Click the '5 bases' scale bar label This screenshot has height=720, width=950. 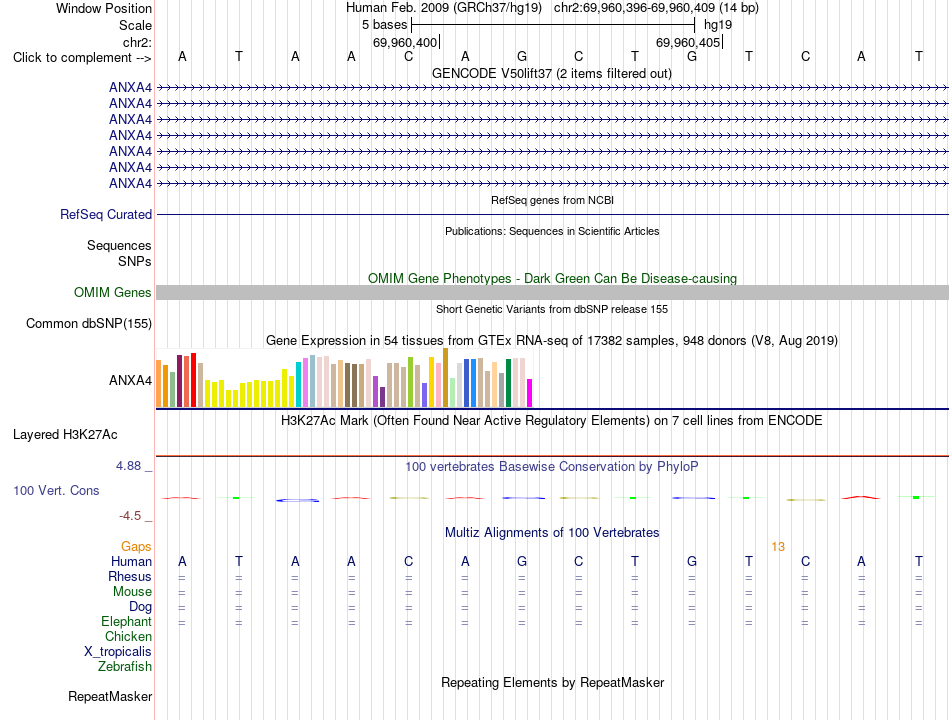tap(385, 25)
